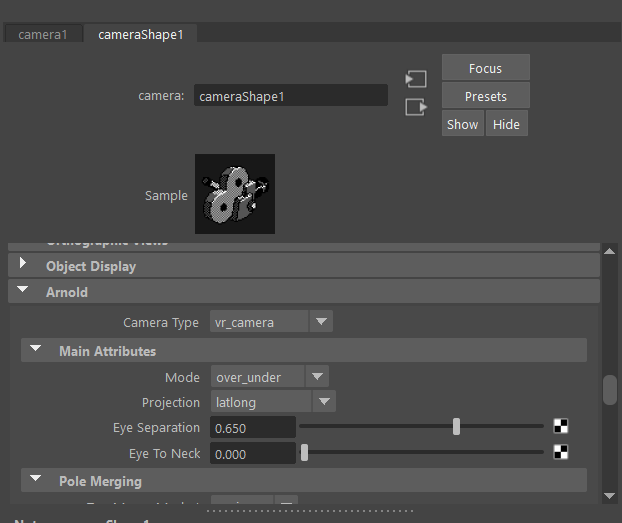Open the Presets button
Screen dimensions: 622x523
point(485,97)
